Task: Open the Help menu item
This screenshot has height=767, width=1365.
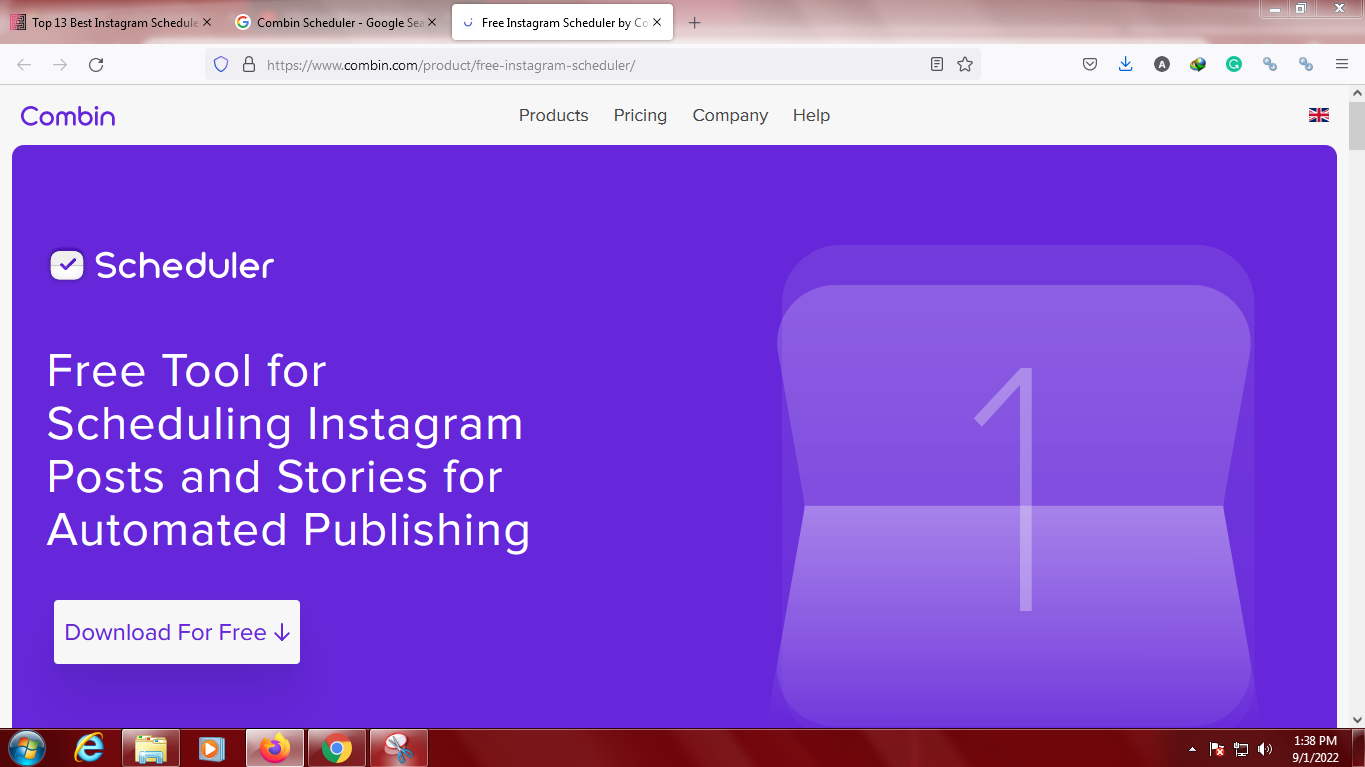Action: tap(811, 115)
